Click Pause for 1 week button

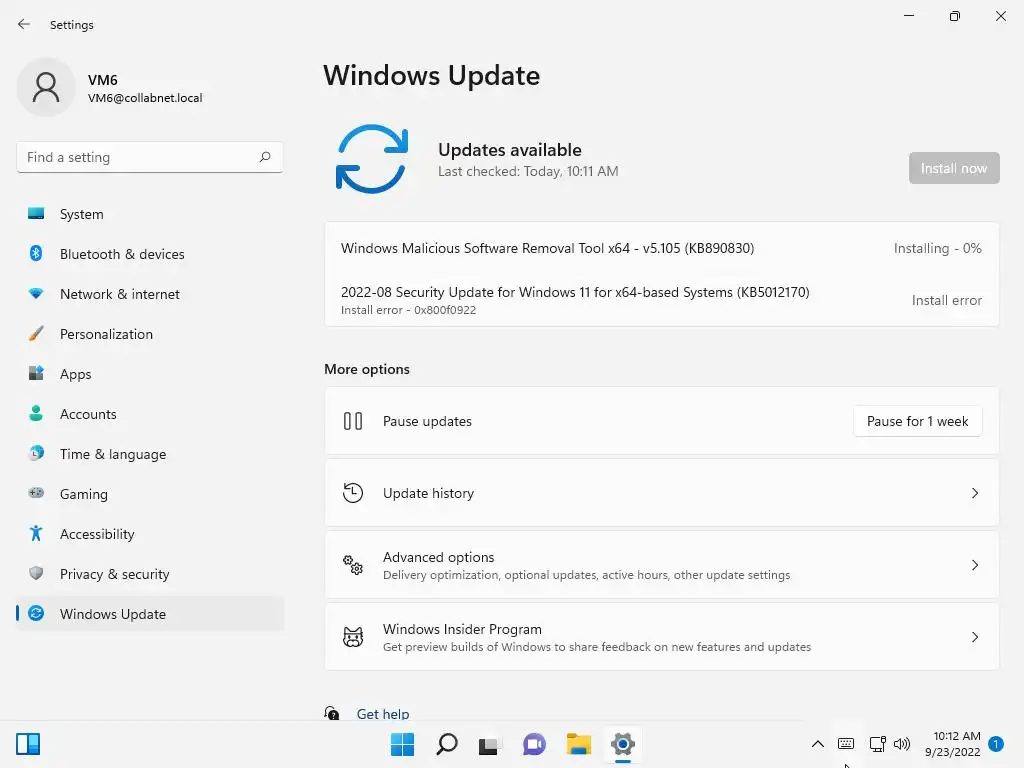click(917, 421)
